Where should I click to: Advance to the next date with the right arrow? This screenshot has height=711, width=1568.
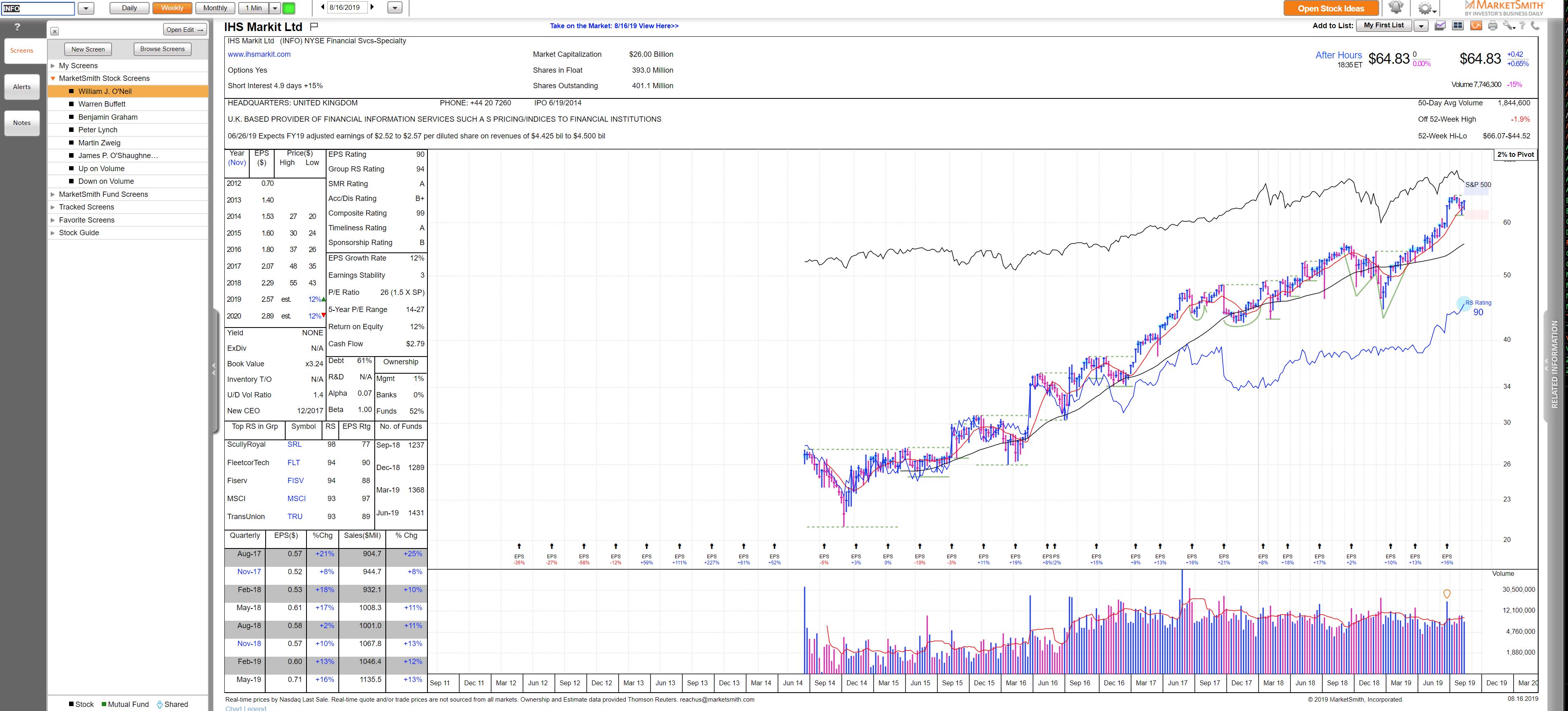[373, 7]
